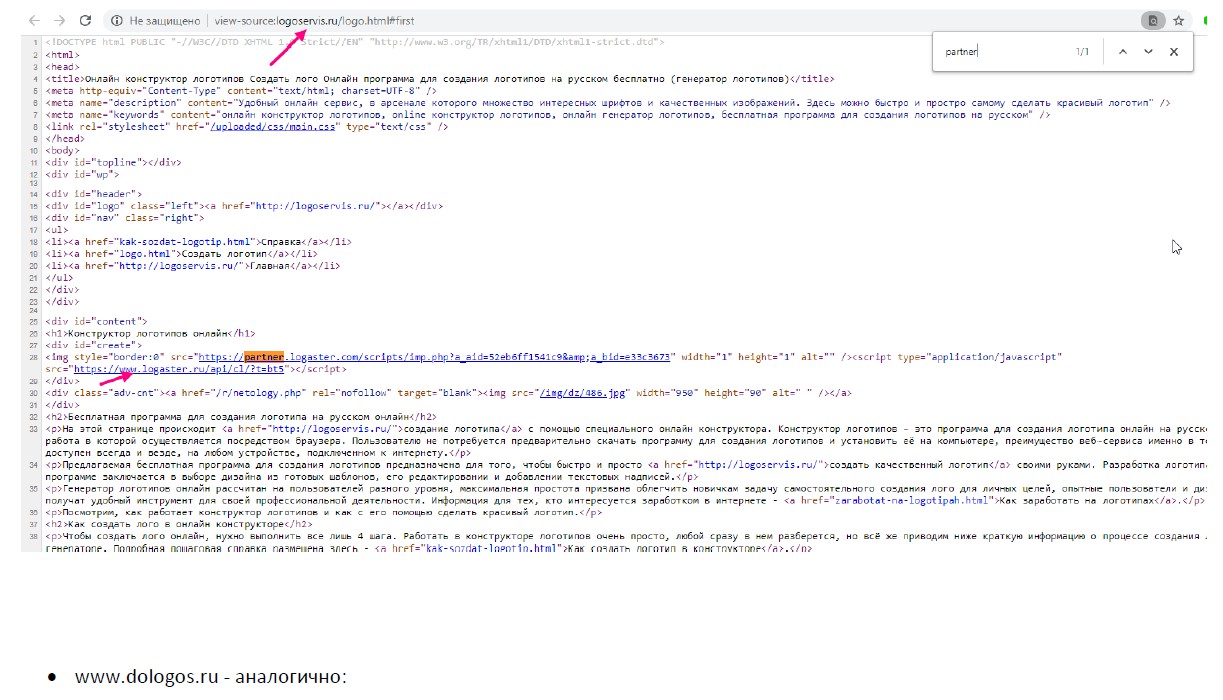Click the kak-sozdat-logotip.html Справка list line

(198, 242)
